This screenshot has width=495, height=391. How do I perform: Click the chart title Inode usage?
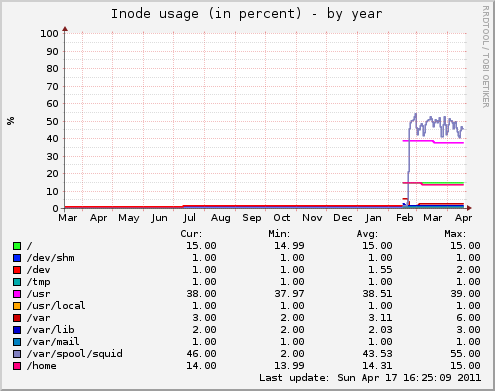(x=246, y=14)
